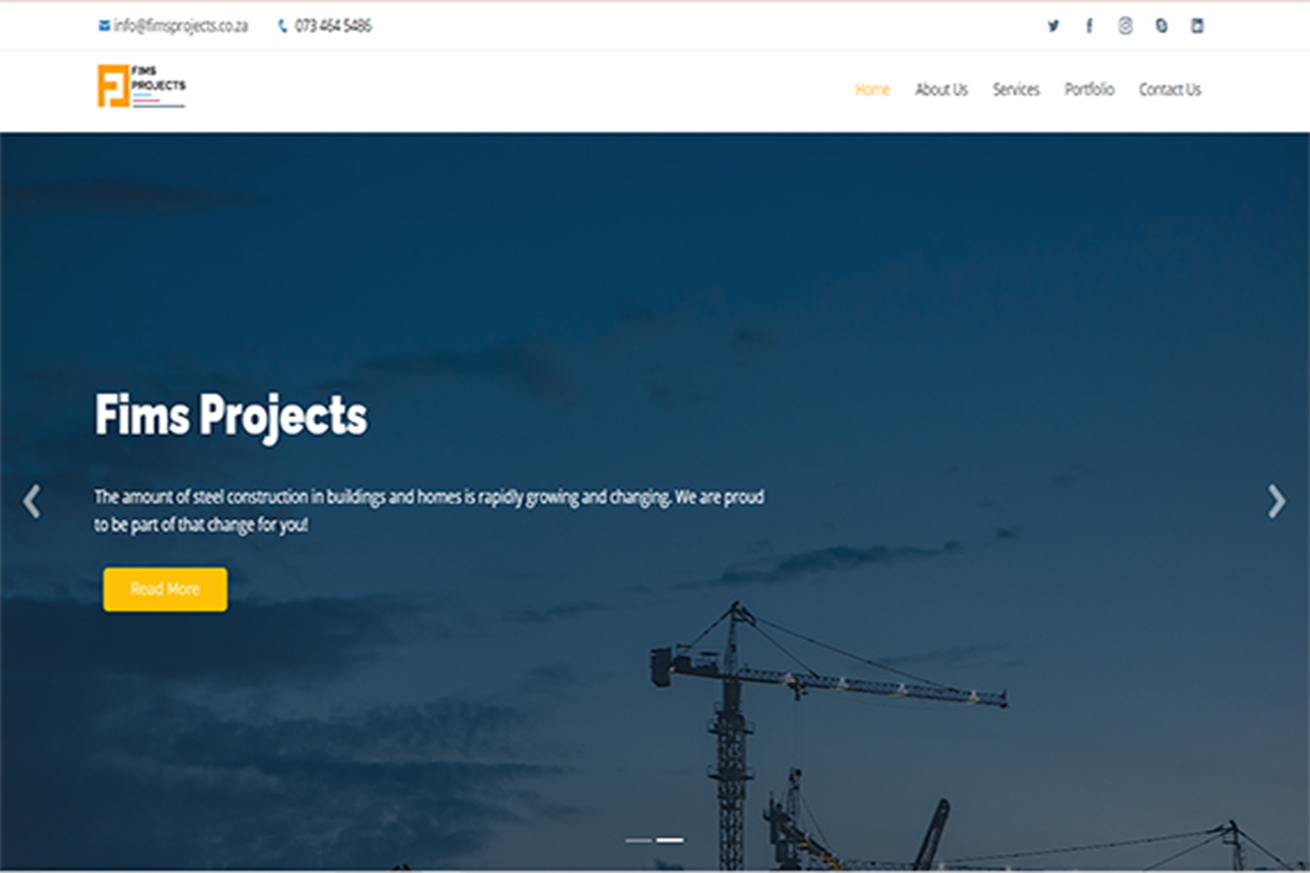Screen dimensions: 1310x873
Task: Navigate to the Services menu item
Action: (1016, 90)
